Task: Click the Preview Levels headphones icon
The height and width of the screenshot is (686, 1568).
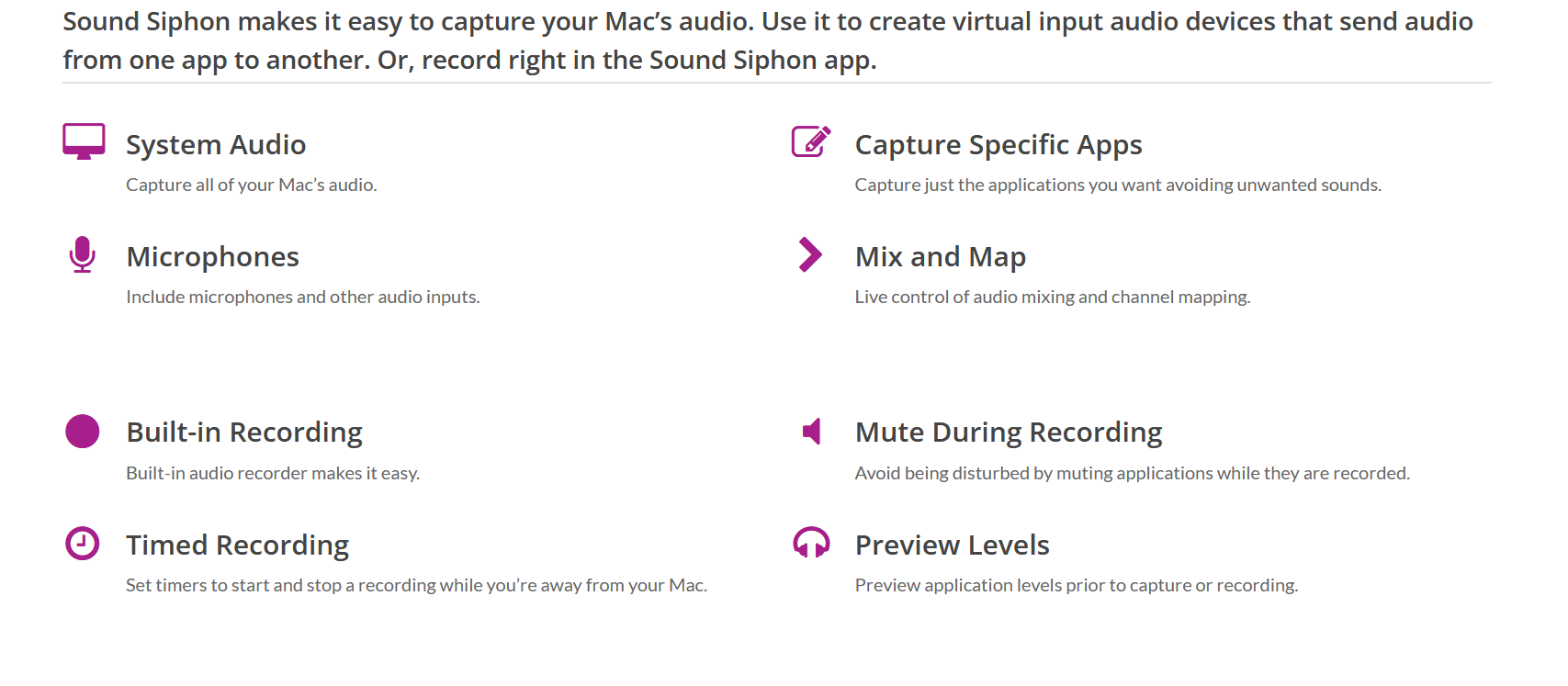Action: click(811, 543)
